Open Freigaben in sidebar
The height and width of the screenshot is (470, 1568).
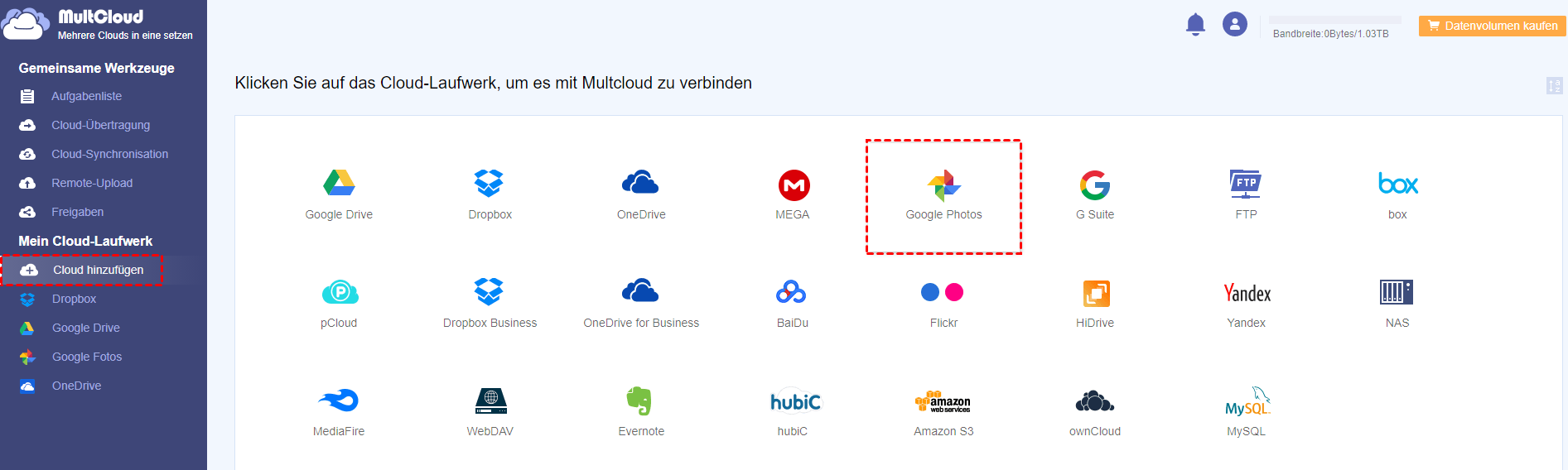(77, 212)
